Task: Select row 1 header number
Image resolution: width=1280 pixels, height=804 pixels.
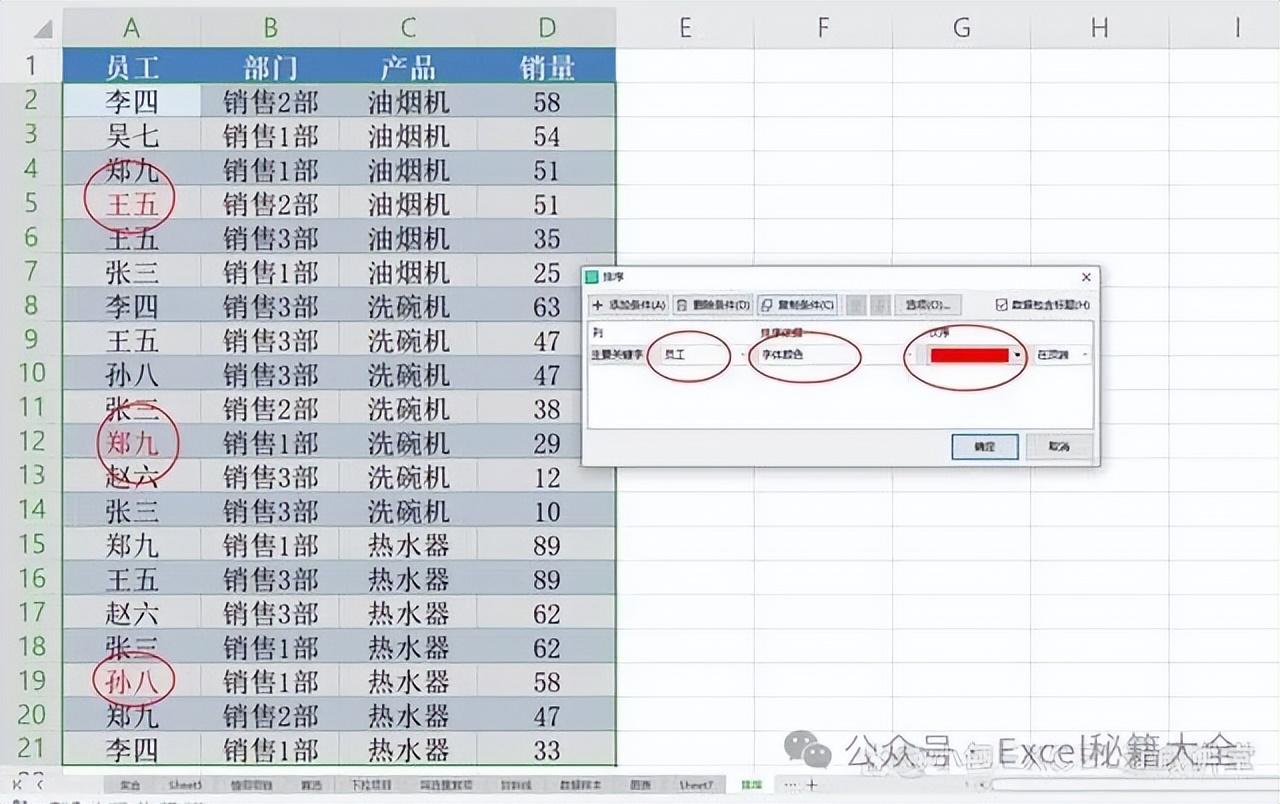Action: 31,67
